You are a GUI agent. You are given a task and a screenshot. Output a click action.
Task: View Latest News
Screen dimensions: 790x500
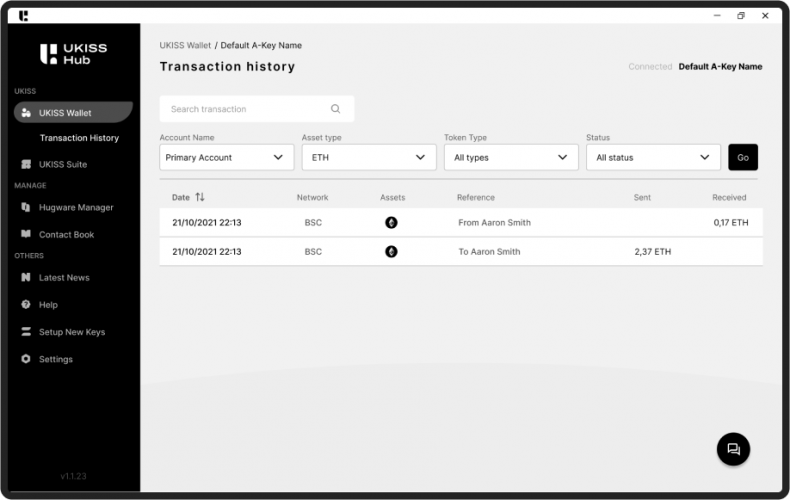coord(64,278)
